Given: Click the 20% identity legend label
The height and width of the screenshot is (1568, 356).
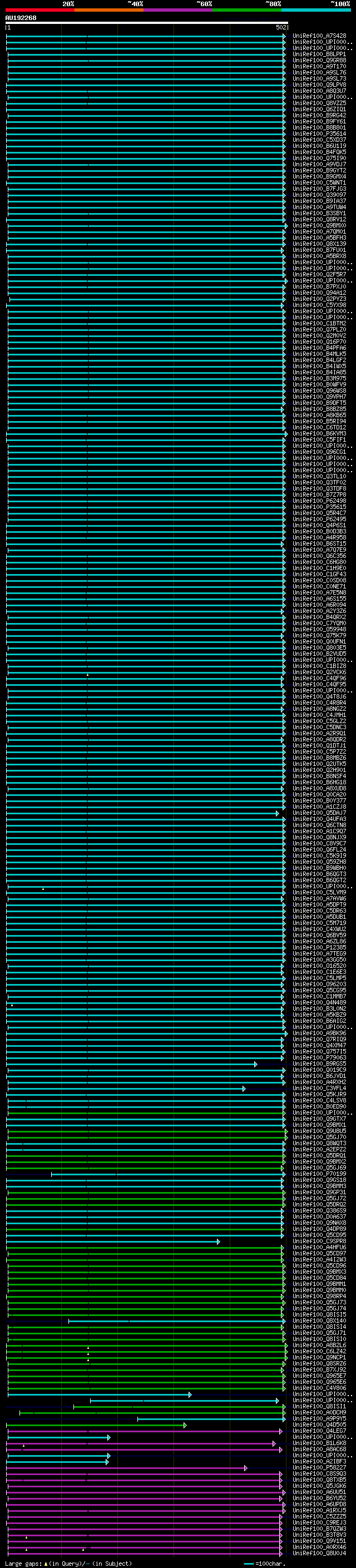Looking at the screenshot, I should coord(68,4).
